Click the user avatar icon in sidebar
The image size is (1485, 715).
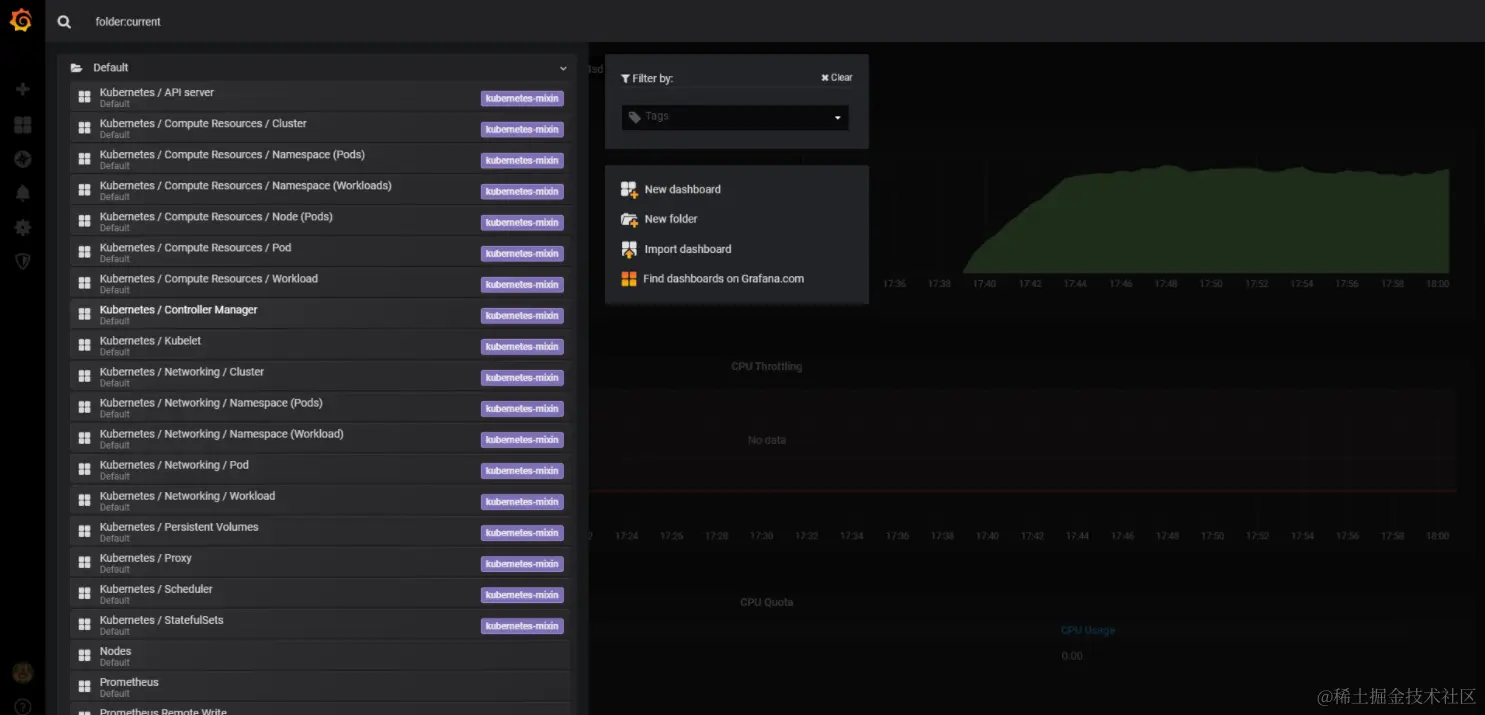click(x=22, y=672)
